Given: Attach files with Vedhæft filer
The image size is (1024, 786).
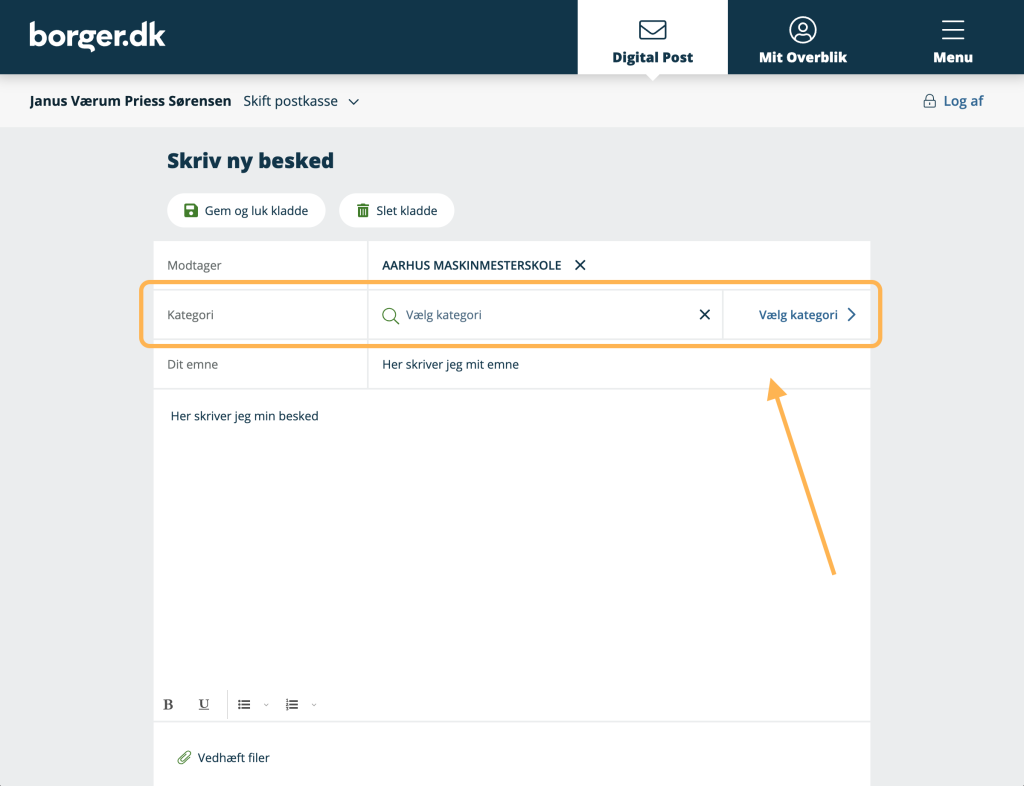Looking at the screenshot, I should tap(224, 758).
